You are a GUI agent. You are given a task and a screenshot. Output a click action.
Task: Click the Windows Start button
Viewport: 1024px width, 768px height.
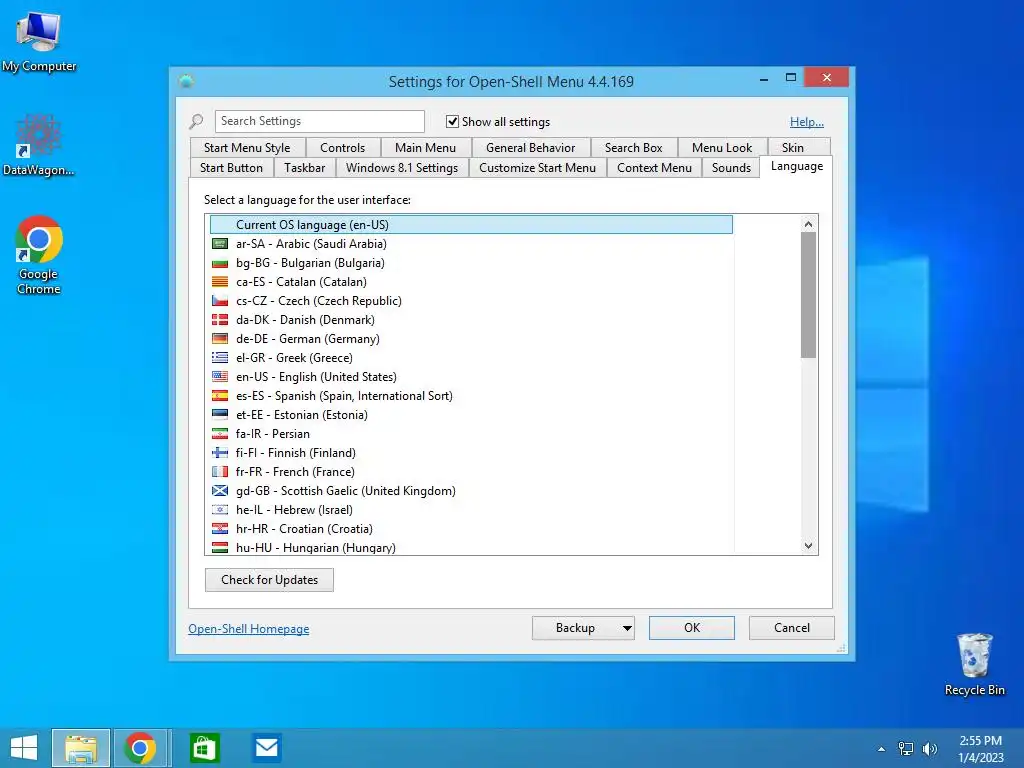(24, 748)
